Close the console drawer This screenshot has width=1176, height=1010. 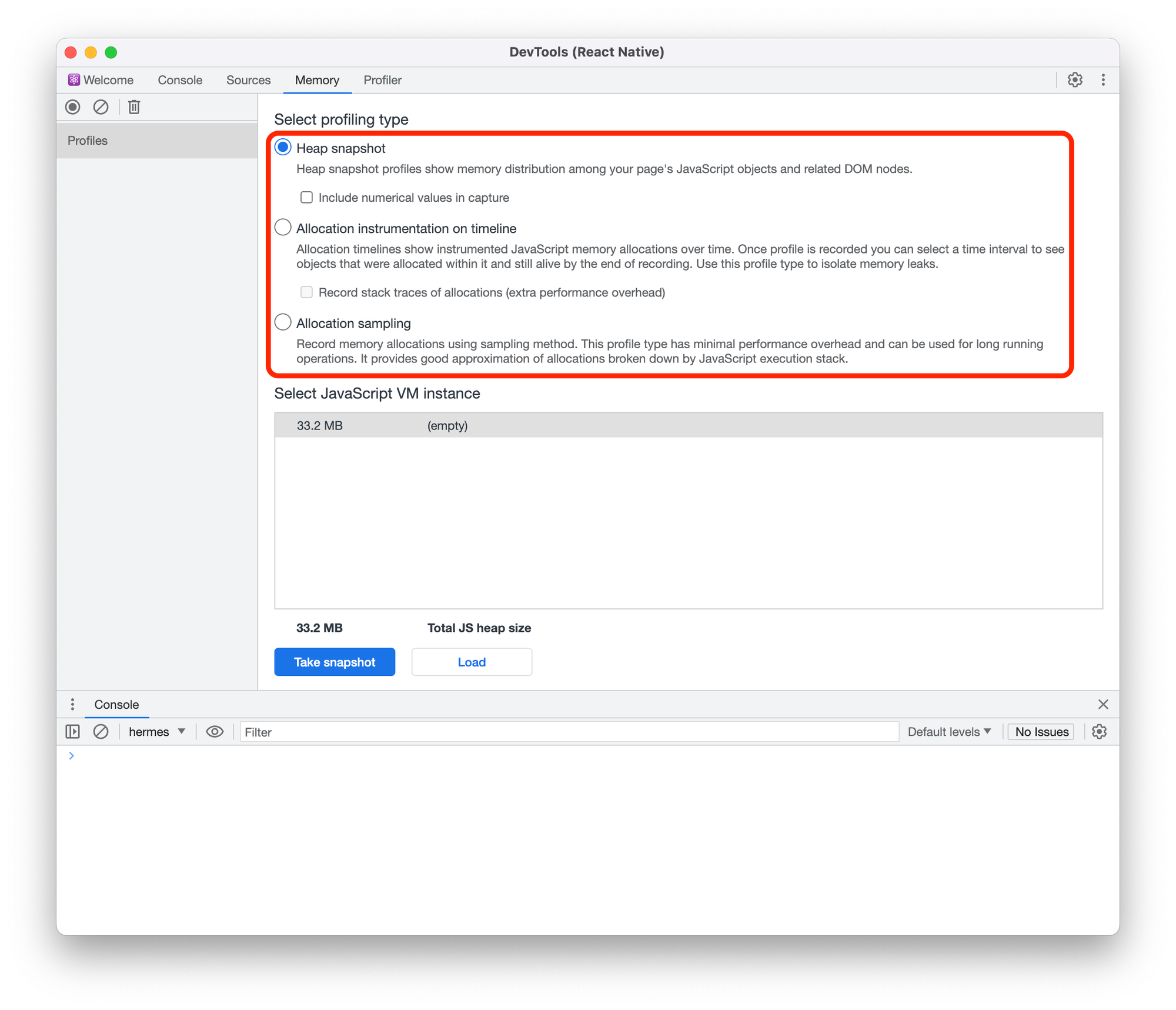[1103, 704]
